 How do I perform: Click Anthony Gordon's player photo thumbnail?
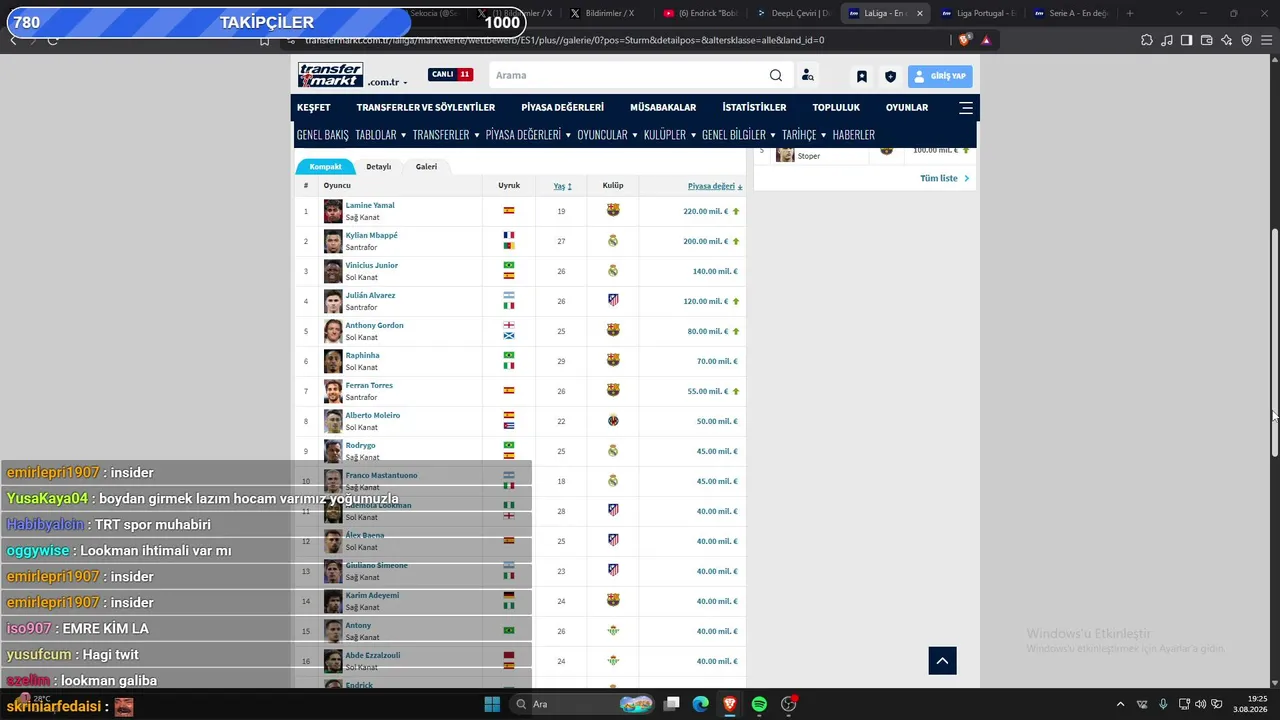(333, 331)
